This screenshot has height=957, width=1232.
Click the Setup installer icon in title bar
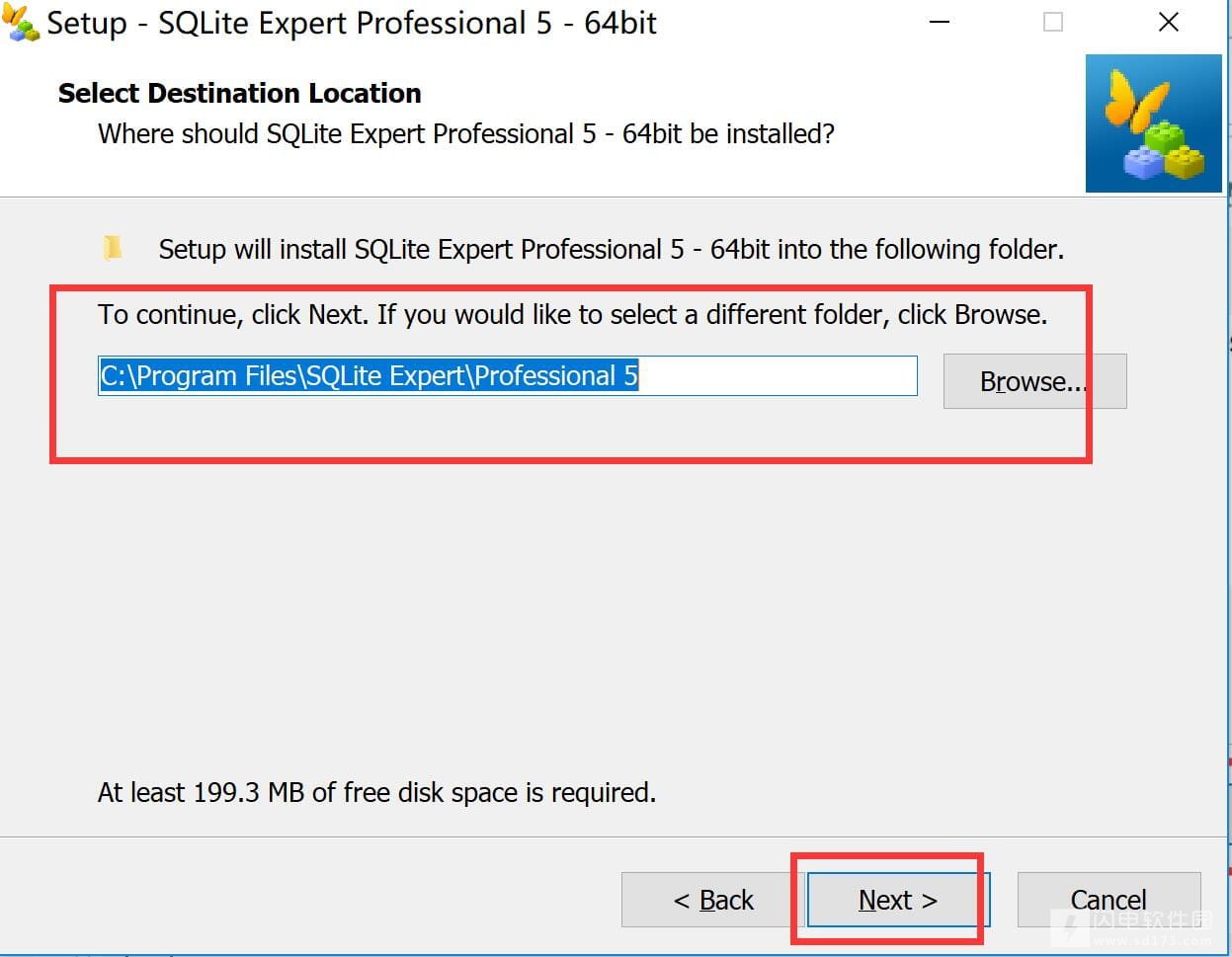coord(20,23)
